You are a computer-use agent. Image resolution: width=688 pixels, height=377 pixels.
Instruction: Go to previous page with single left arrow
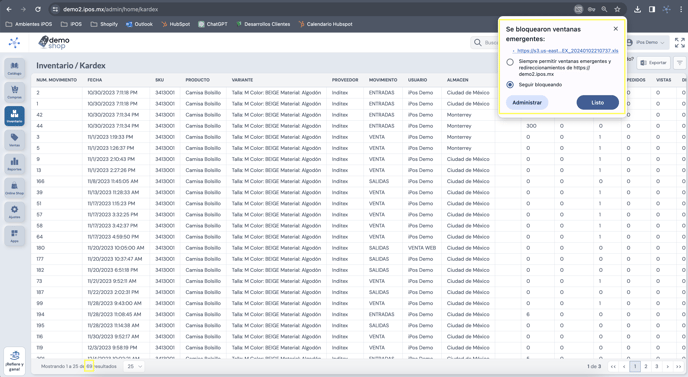pos(624,366)
